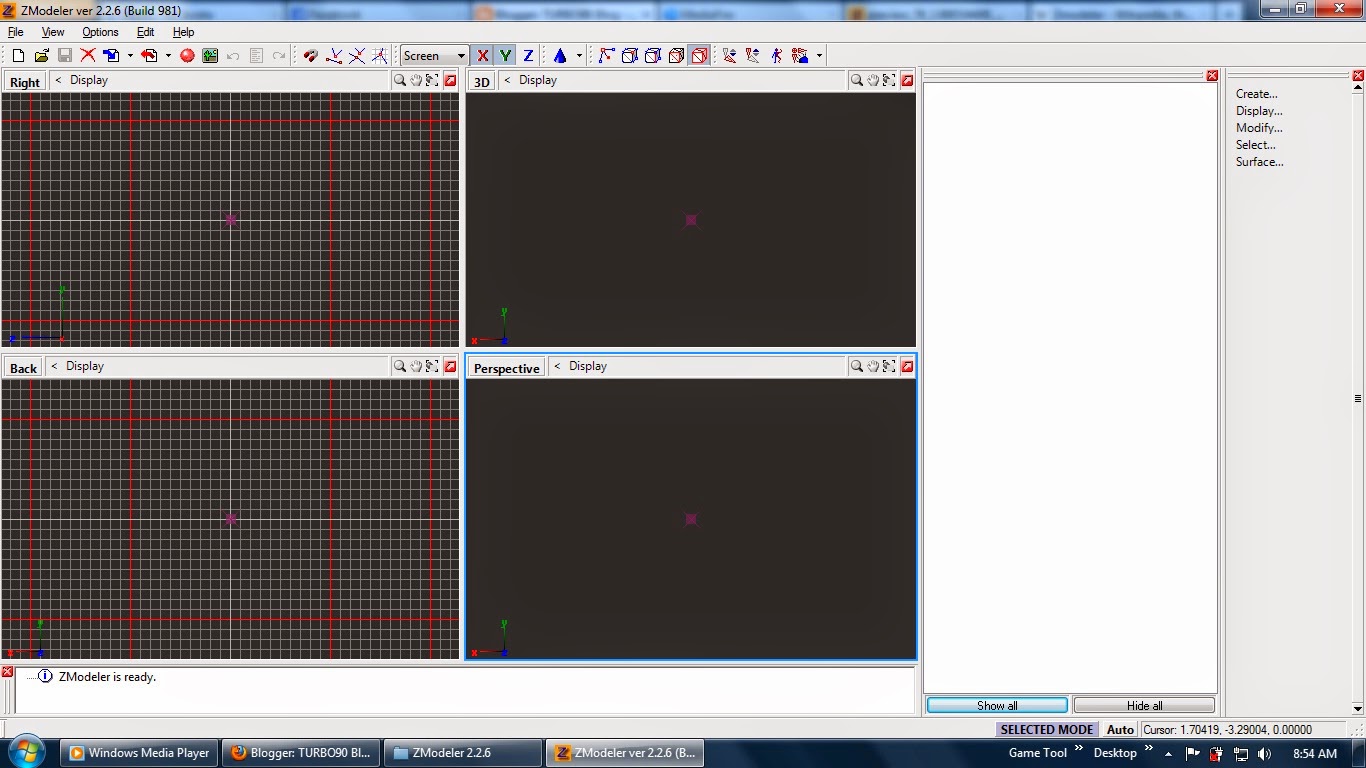Open the blue cone pivot dropdown arrow
This screenshot has width=1366, height=768.
click(579, 56)
